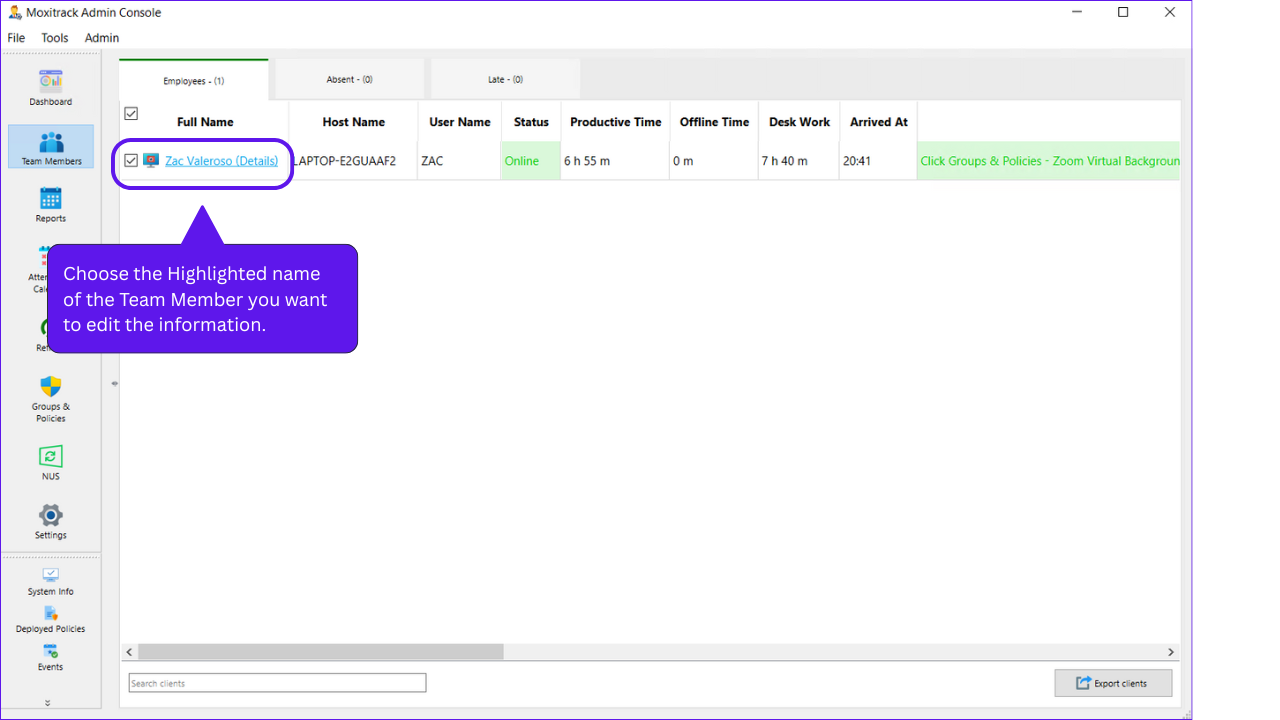Close the Moxitrack Admin Console window
The height and width of the screenshot is (720, 1280).
(1169, 13)
